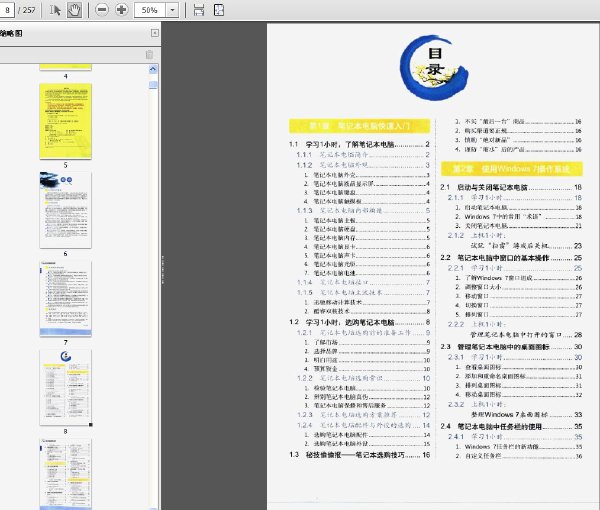Viewport: 600px width, 510px height.
Task: Click contents entry 1.1 学习1小时
Action: pos(359,145)
